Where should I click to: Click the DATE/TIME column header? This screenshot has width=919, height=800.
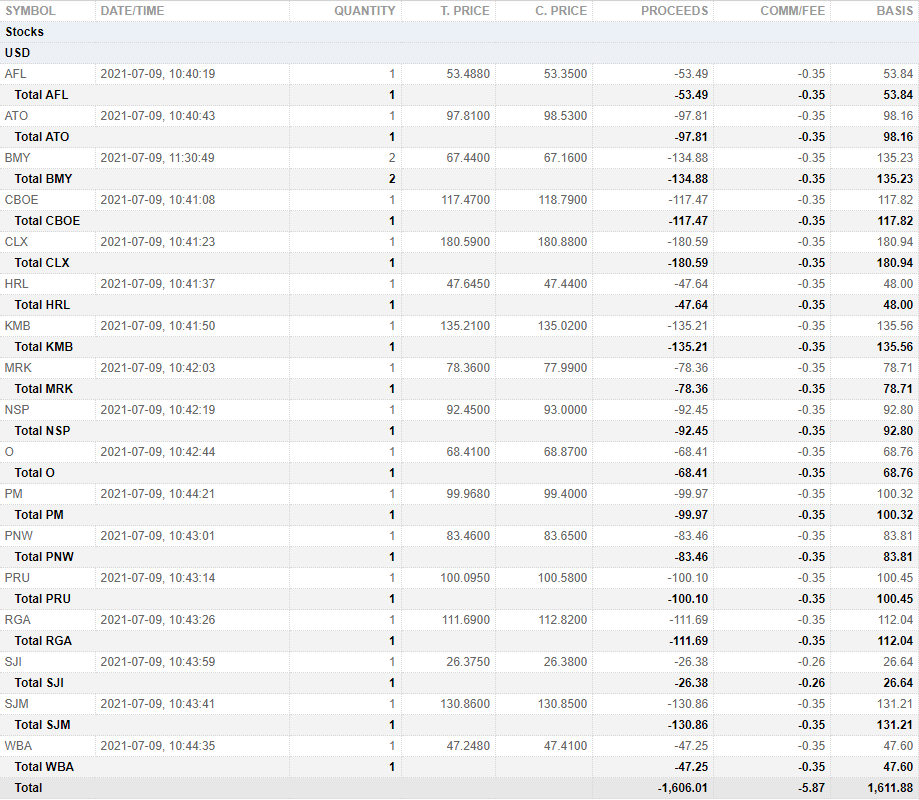pos(132,11)
